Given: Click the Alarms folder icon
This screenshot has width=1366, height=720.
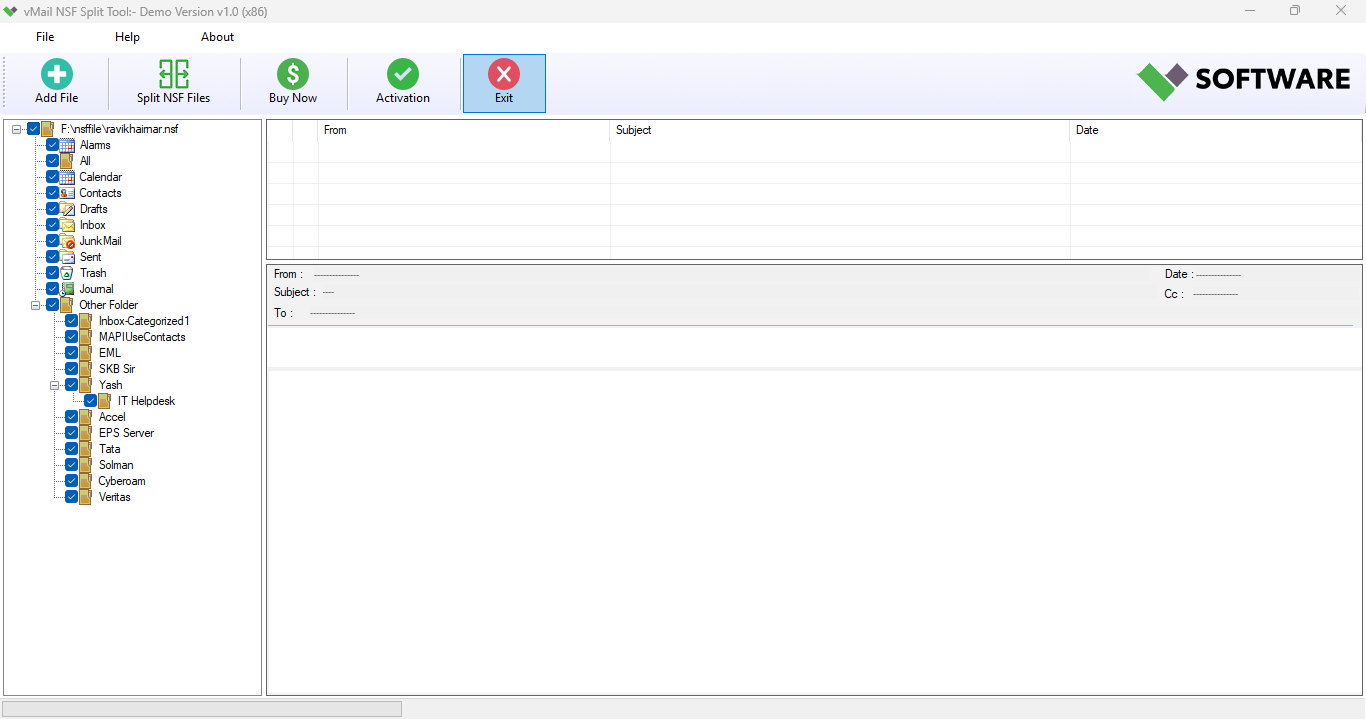Looking at the screenshot, I should click(68, 145).
